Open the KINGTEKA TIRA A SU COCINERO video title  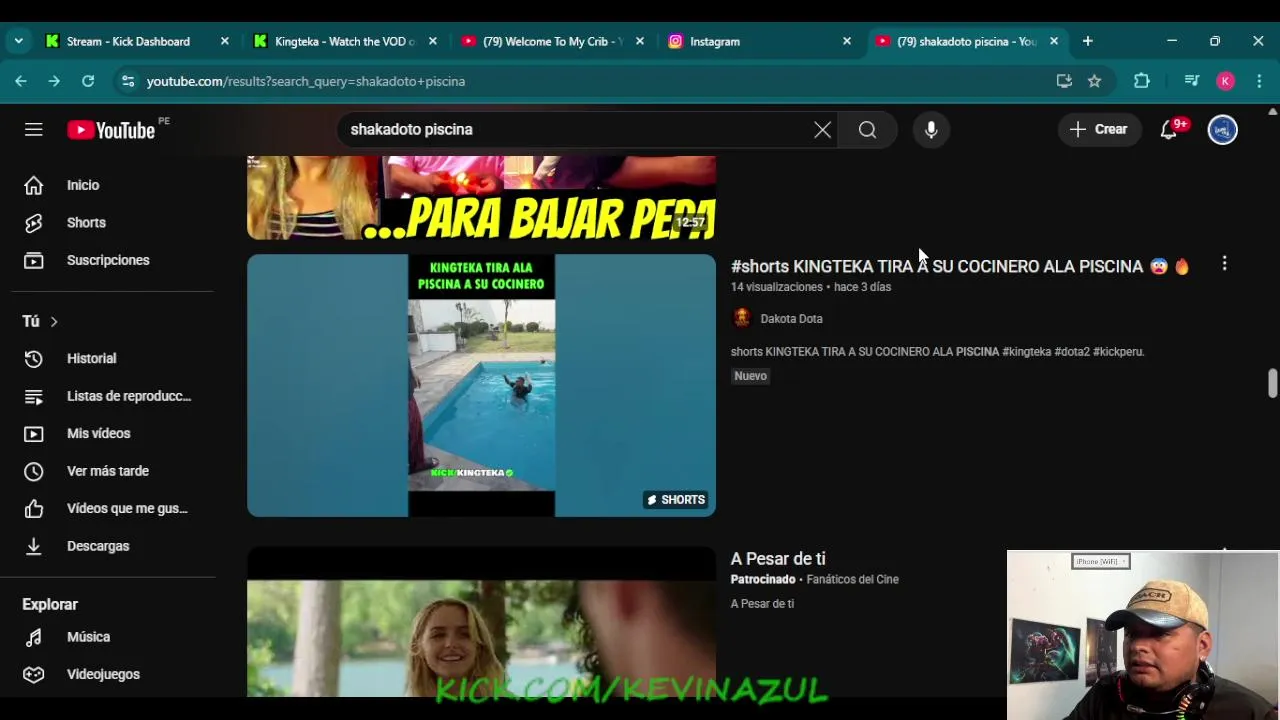click(960, 266)
